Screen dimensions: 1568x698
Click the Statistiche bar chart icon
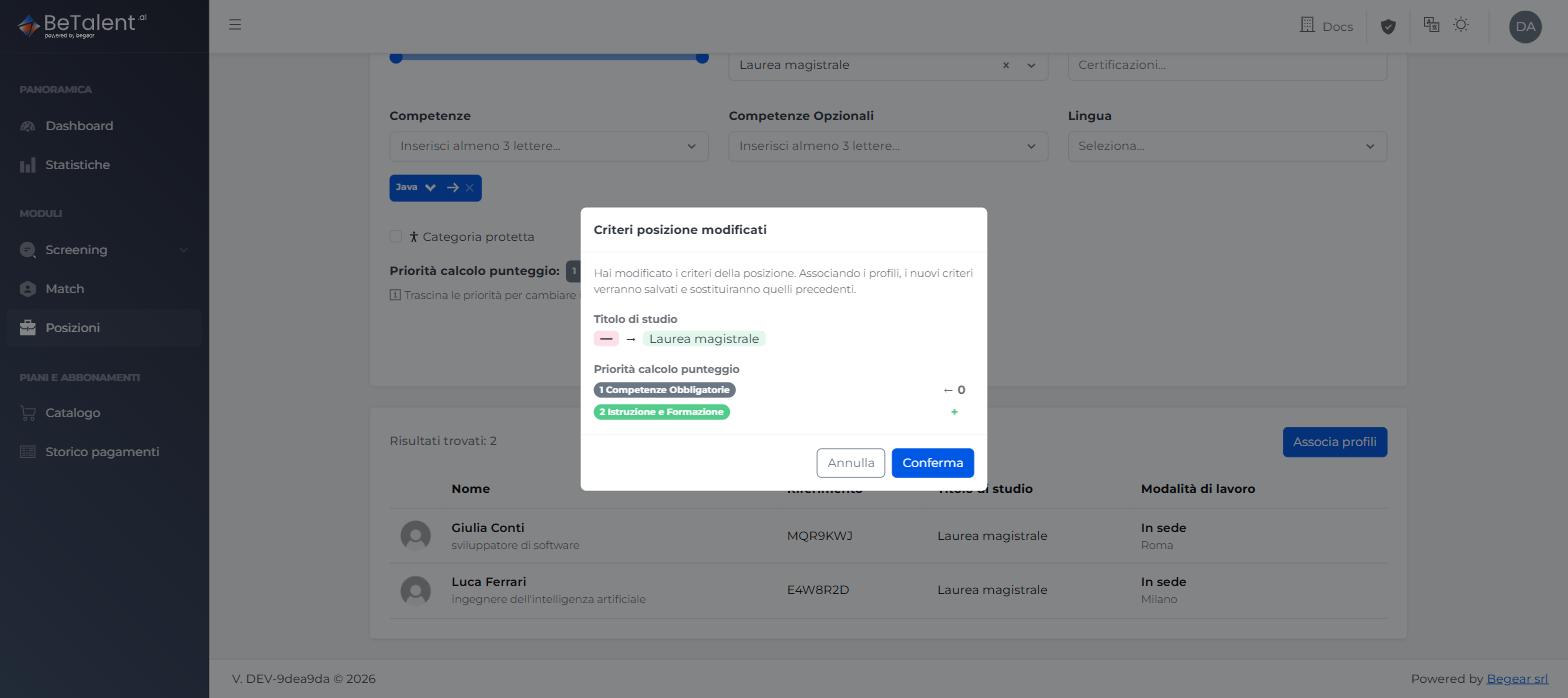(28, 165)
